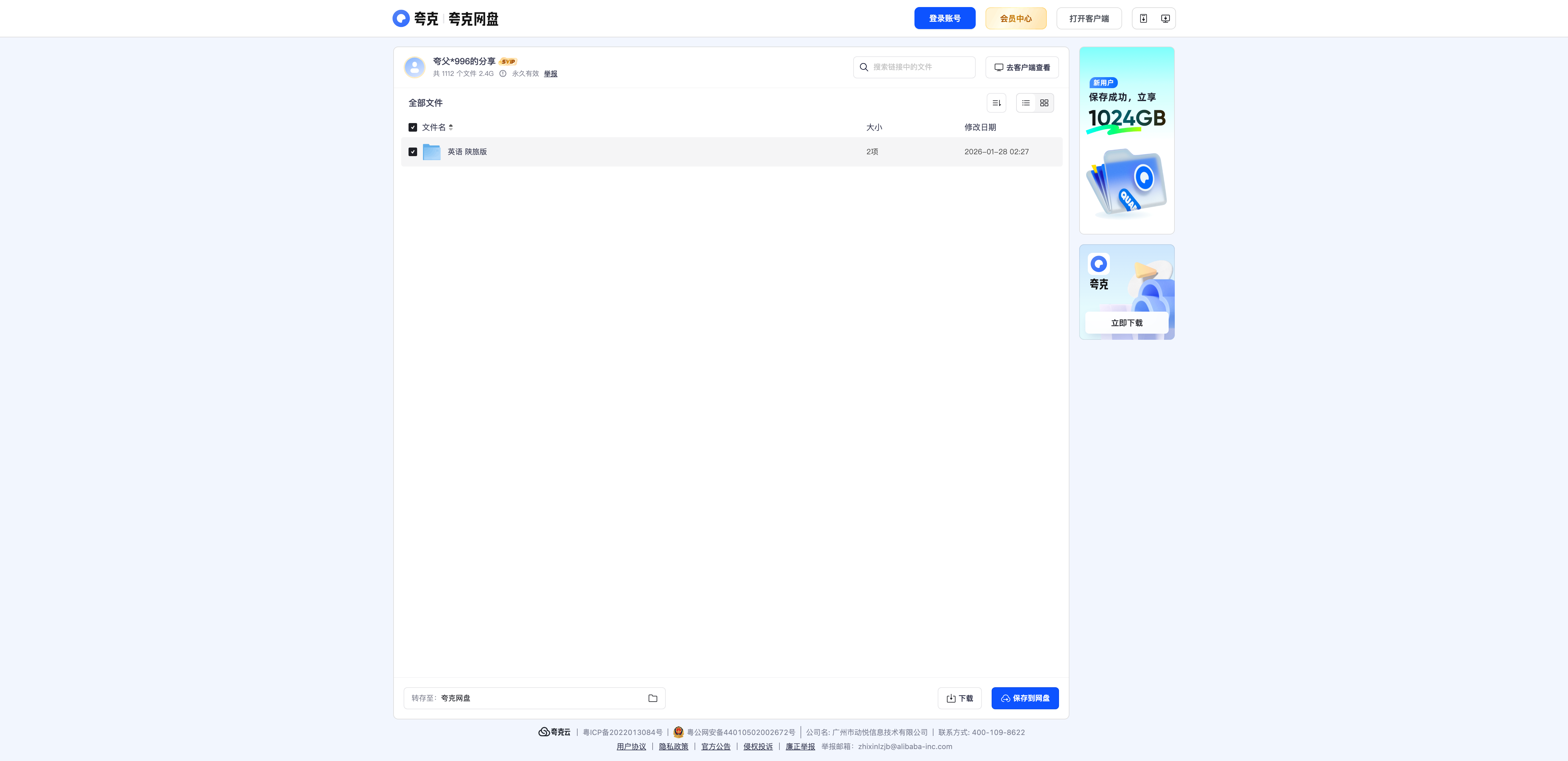Click 打开客户端 button

pyautogui.click(x=1089, y=18)
